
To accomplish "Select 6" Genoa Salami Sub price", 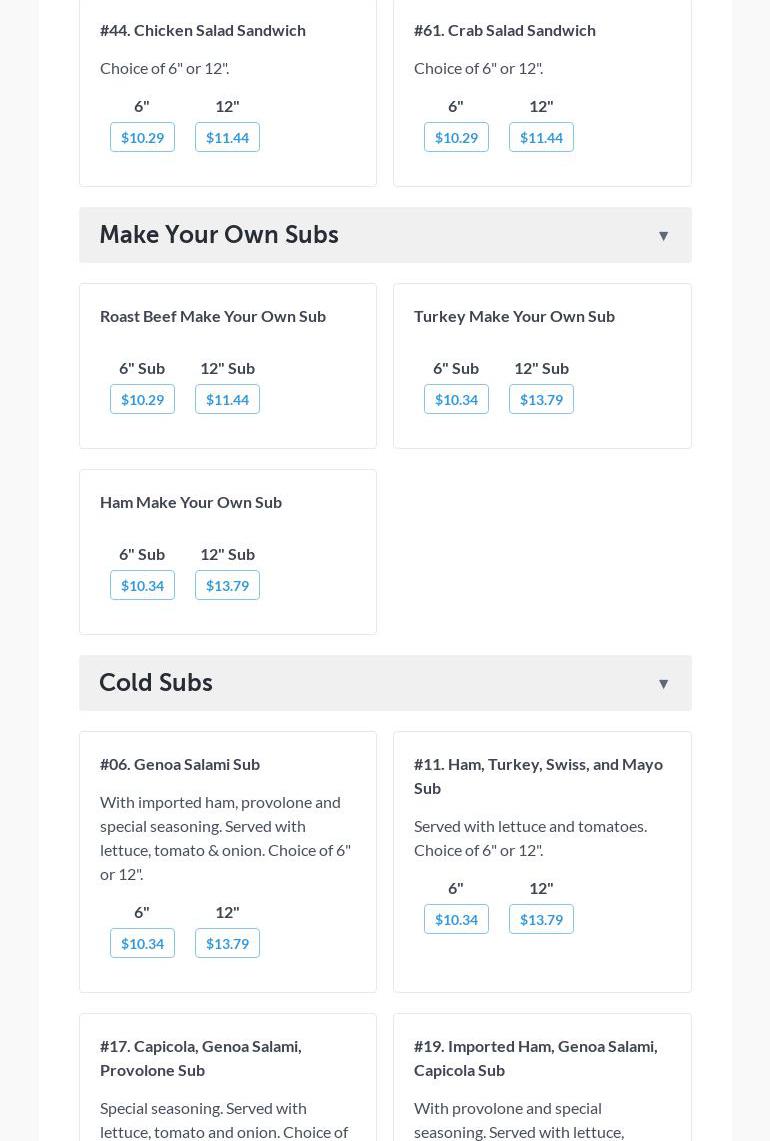I will (142, 943).
